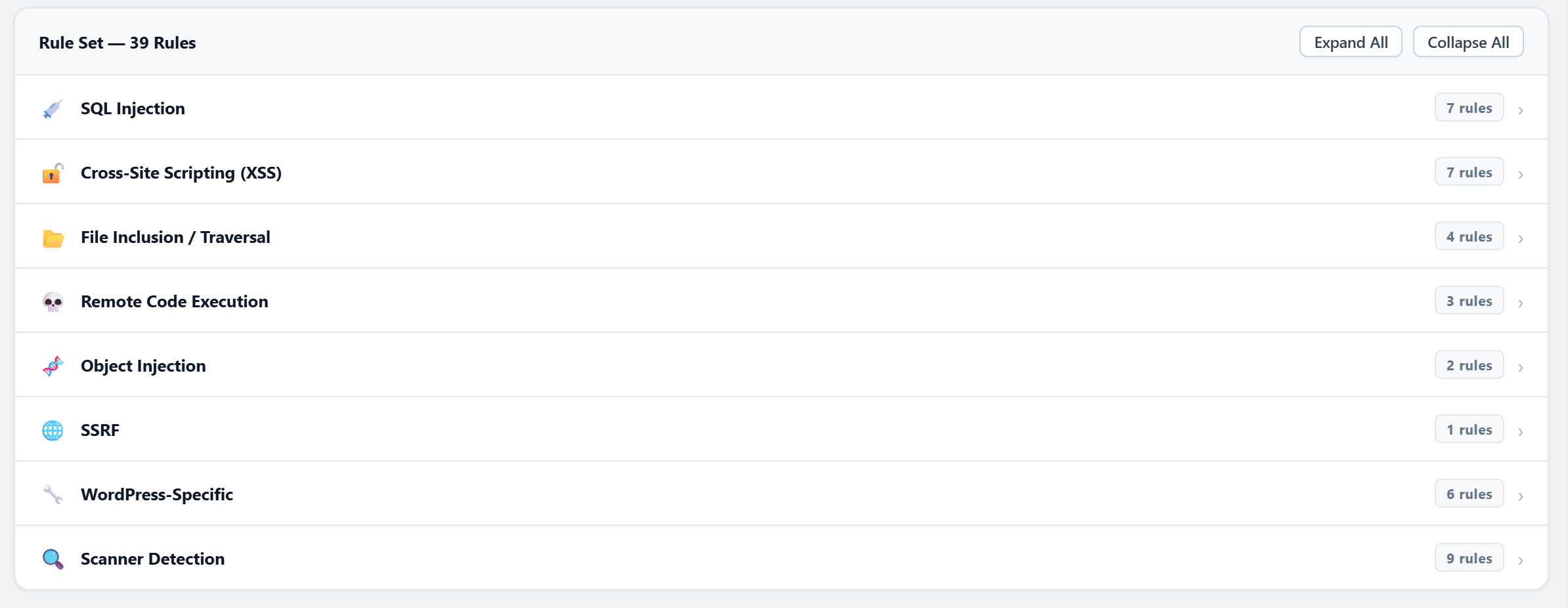Select the magnifying glass icon beside Scanner Detection

53,559
